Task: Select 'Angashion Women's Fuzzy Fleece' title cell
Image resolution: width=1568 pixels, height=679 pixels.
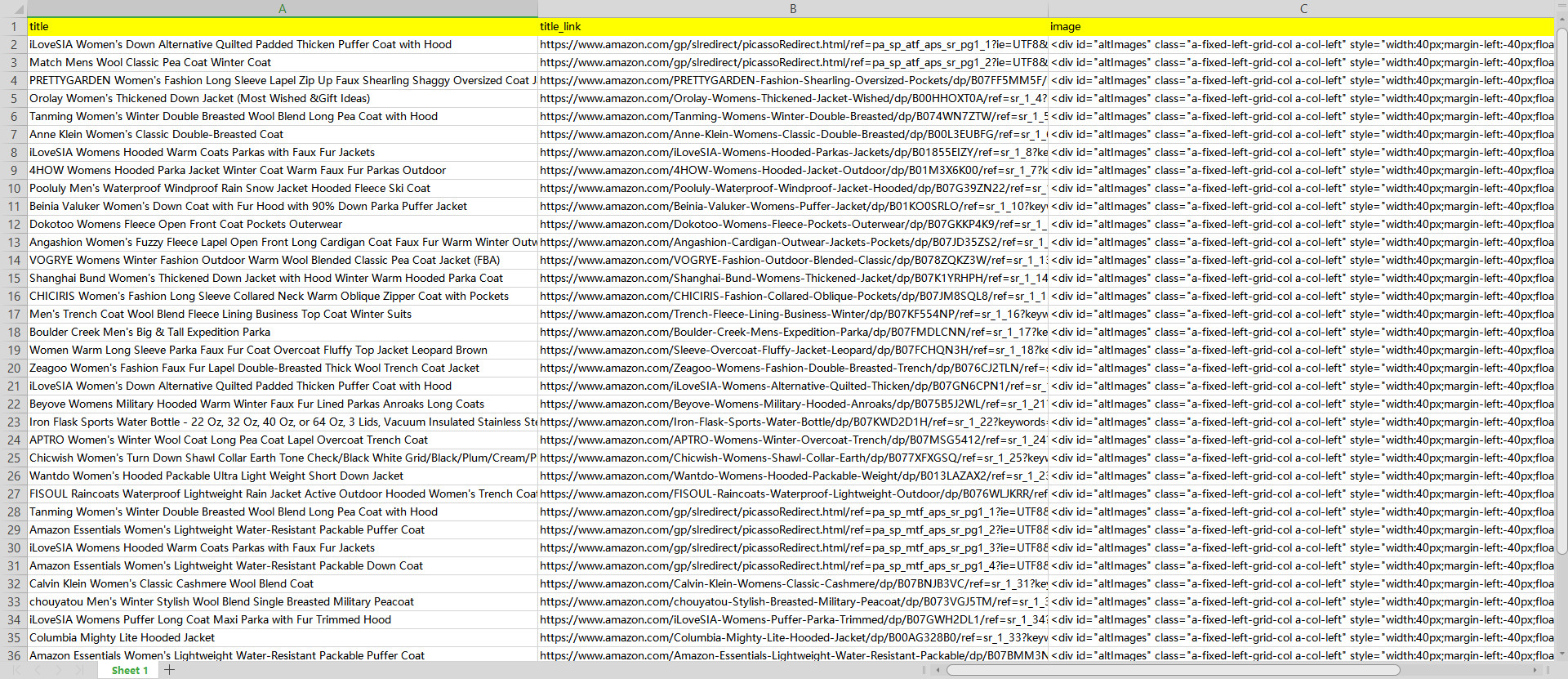Action: pyautogui.click(x=282, y=242)
